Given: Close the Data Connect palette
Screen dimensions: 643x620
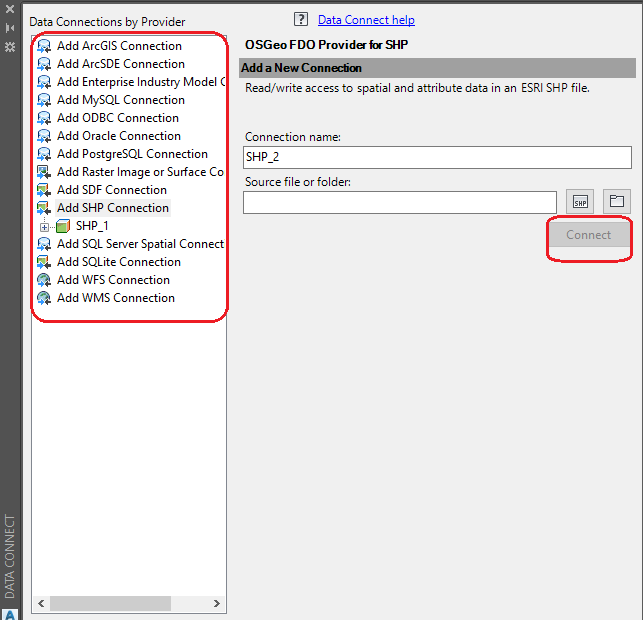Looking at the screenshot, I should point(10,9).
